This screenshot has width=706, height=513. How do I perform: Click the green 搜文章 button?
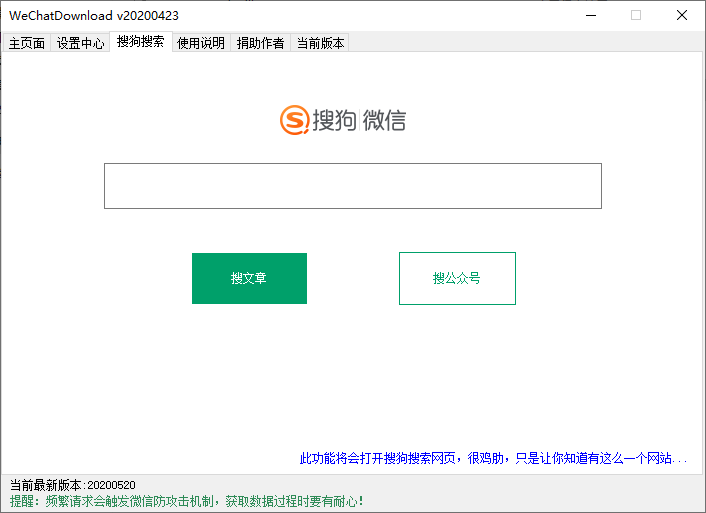click(x=249, y=278)
